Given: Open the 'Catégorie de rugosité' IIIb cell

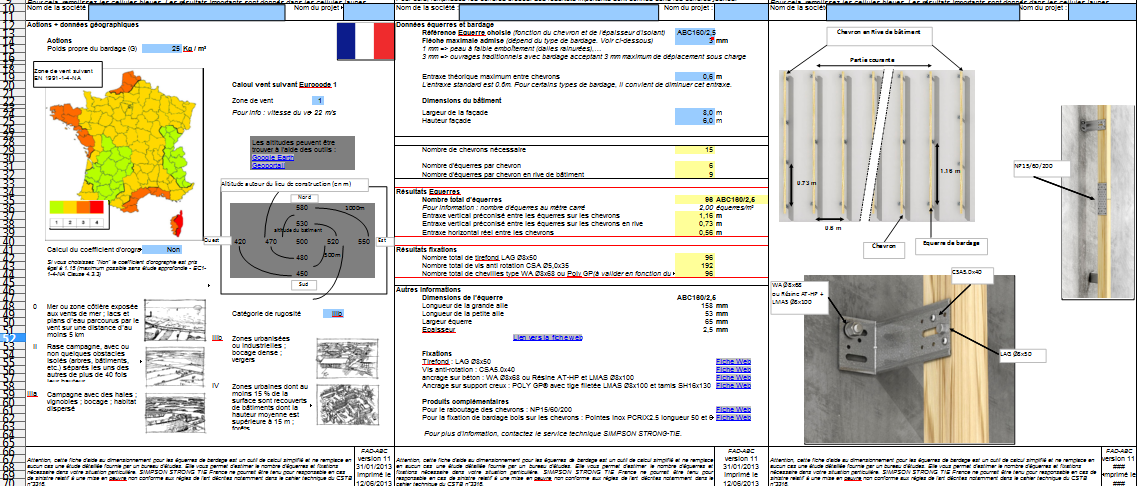Looking at the screenshot, I should (x=335, y=313).
